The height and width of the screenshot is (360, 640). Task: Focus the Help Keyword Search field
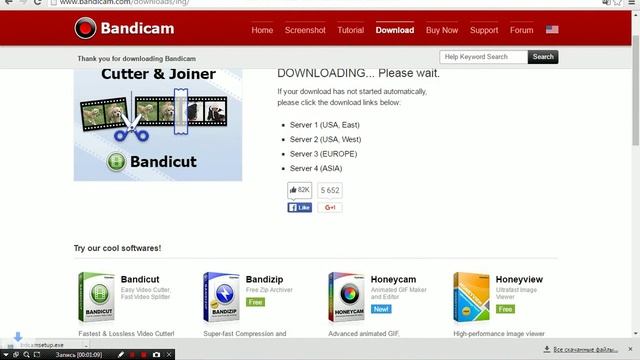pyautogui.click(x=483, y=57)
